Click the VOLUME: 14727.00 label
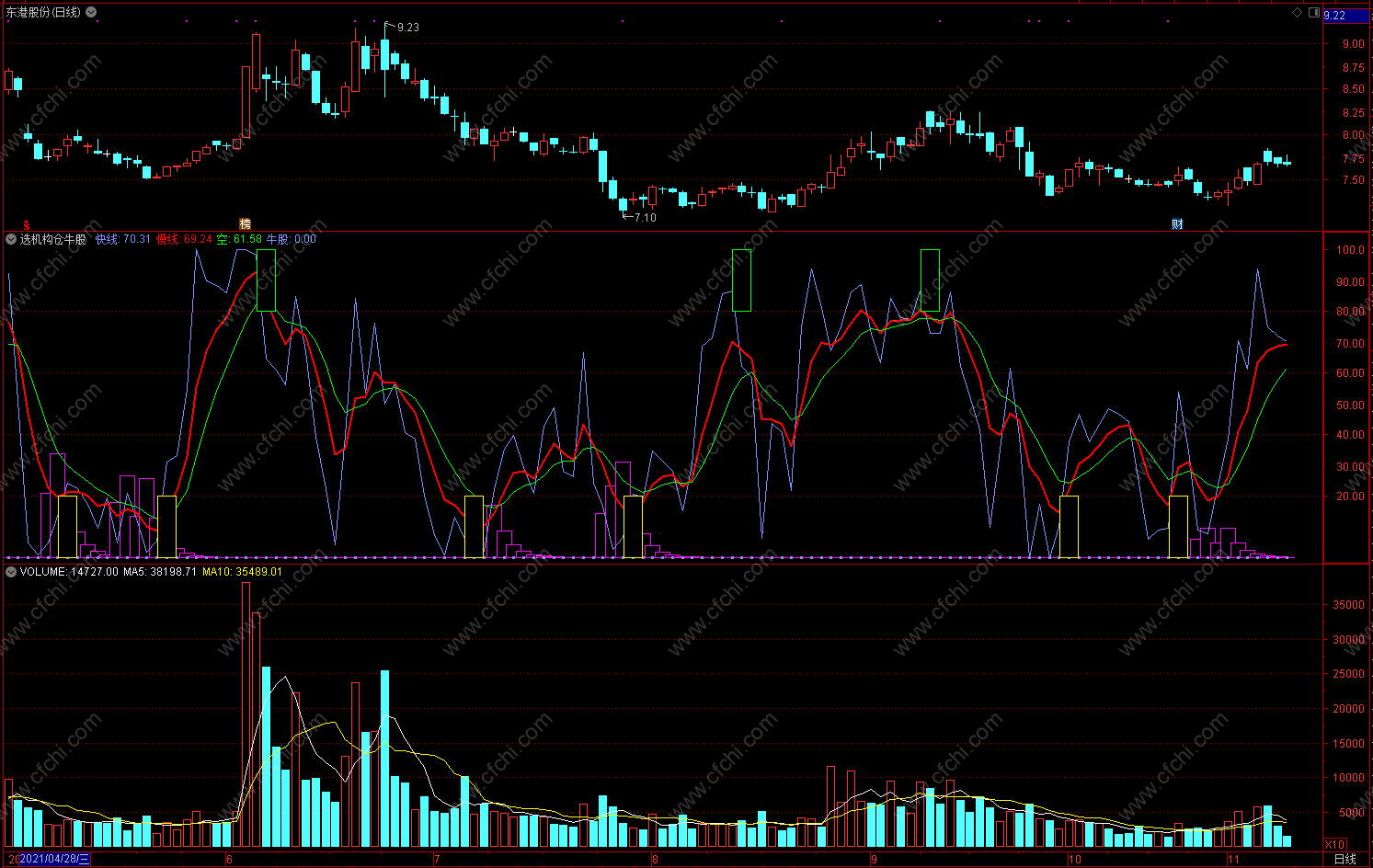The image size is (1373, 868). 69,572
